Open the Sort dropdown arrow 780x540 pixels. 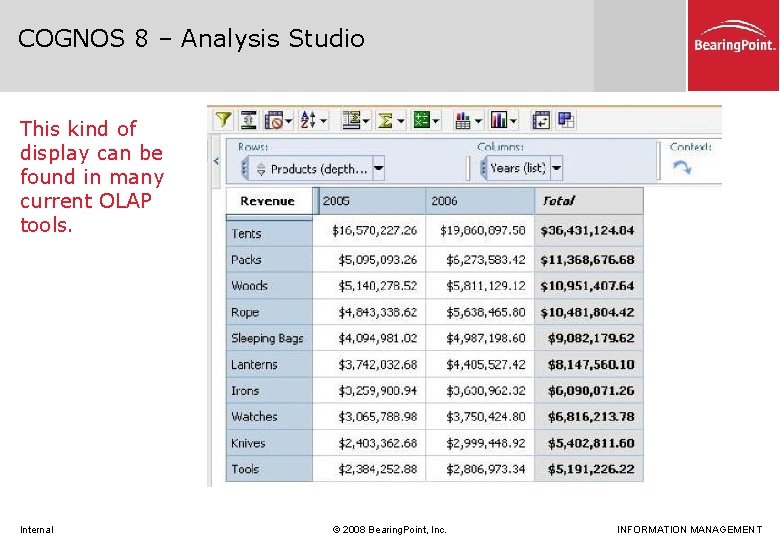coord(323,121)
